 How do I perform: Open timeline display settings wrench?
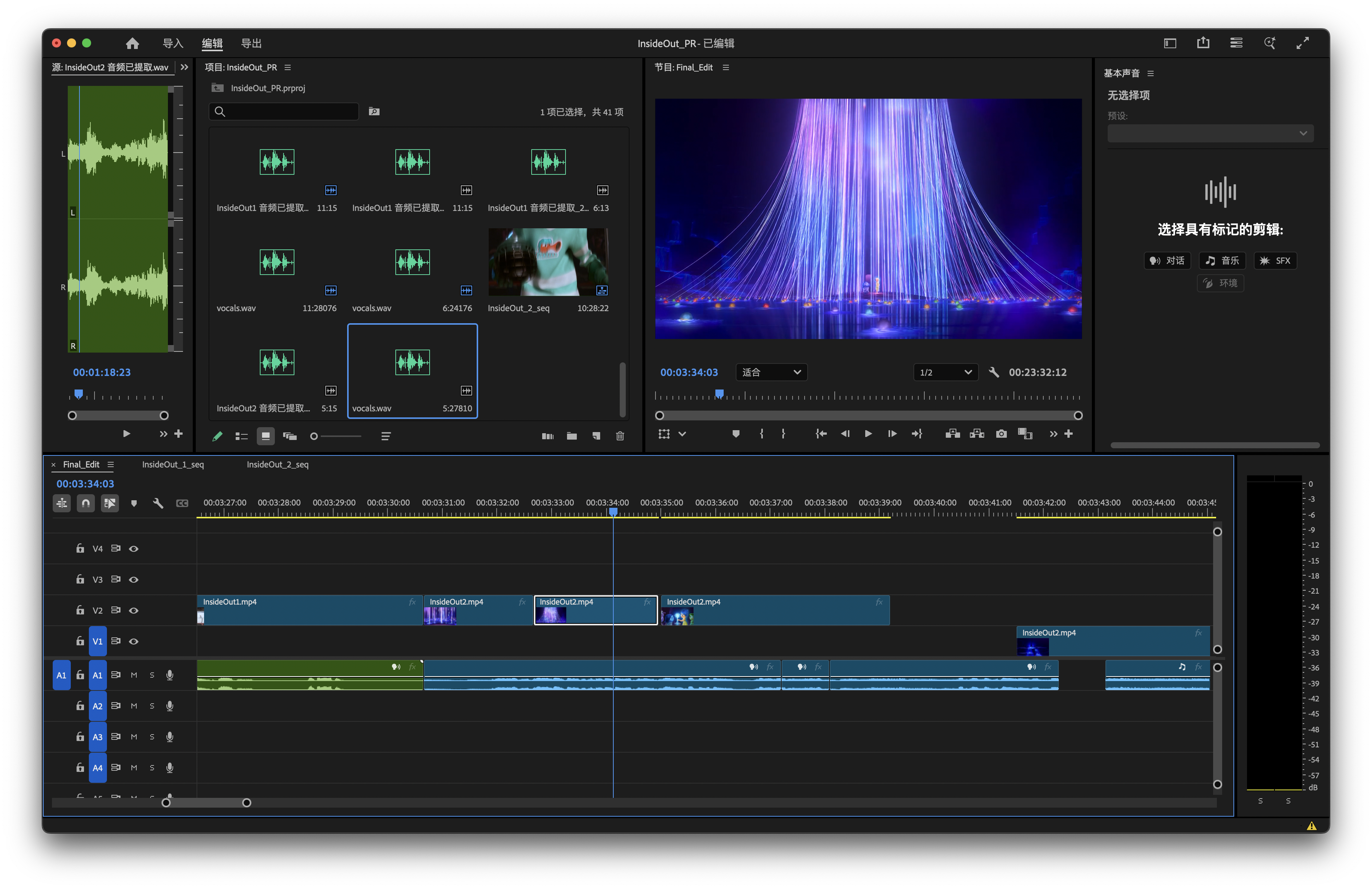coord(158,503)
